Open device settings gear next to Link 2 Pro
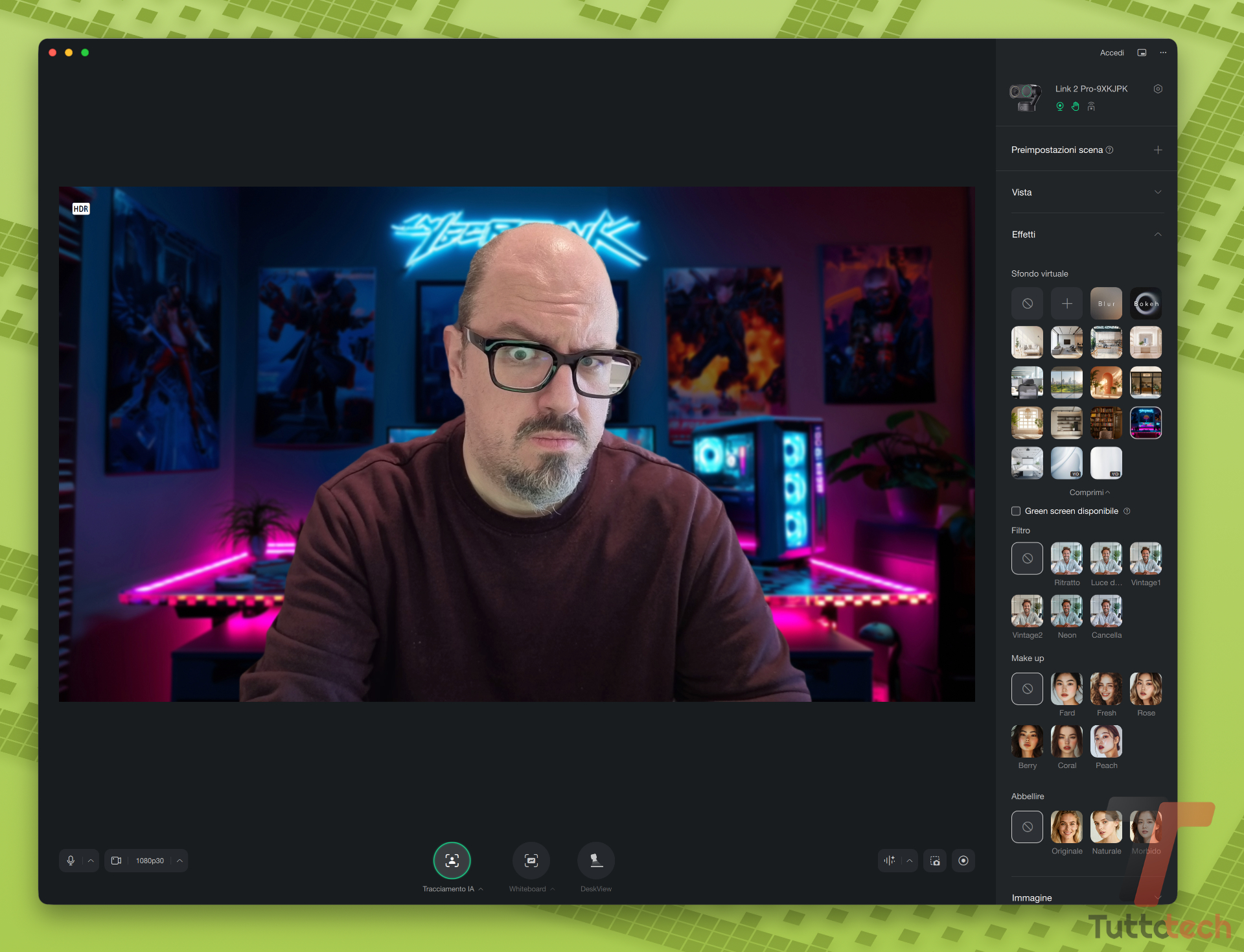Viewport: 1244px width, 952px height. 1157,89
